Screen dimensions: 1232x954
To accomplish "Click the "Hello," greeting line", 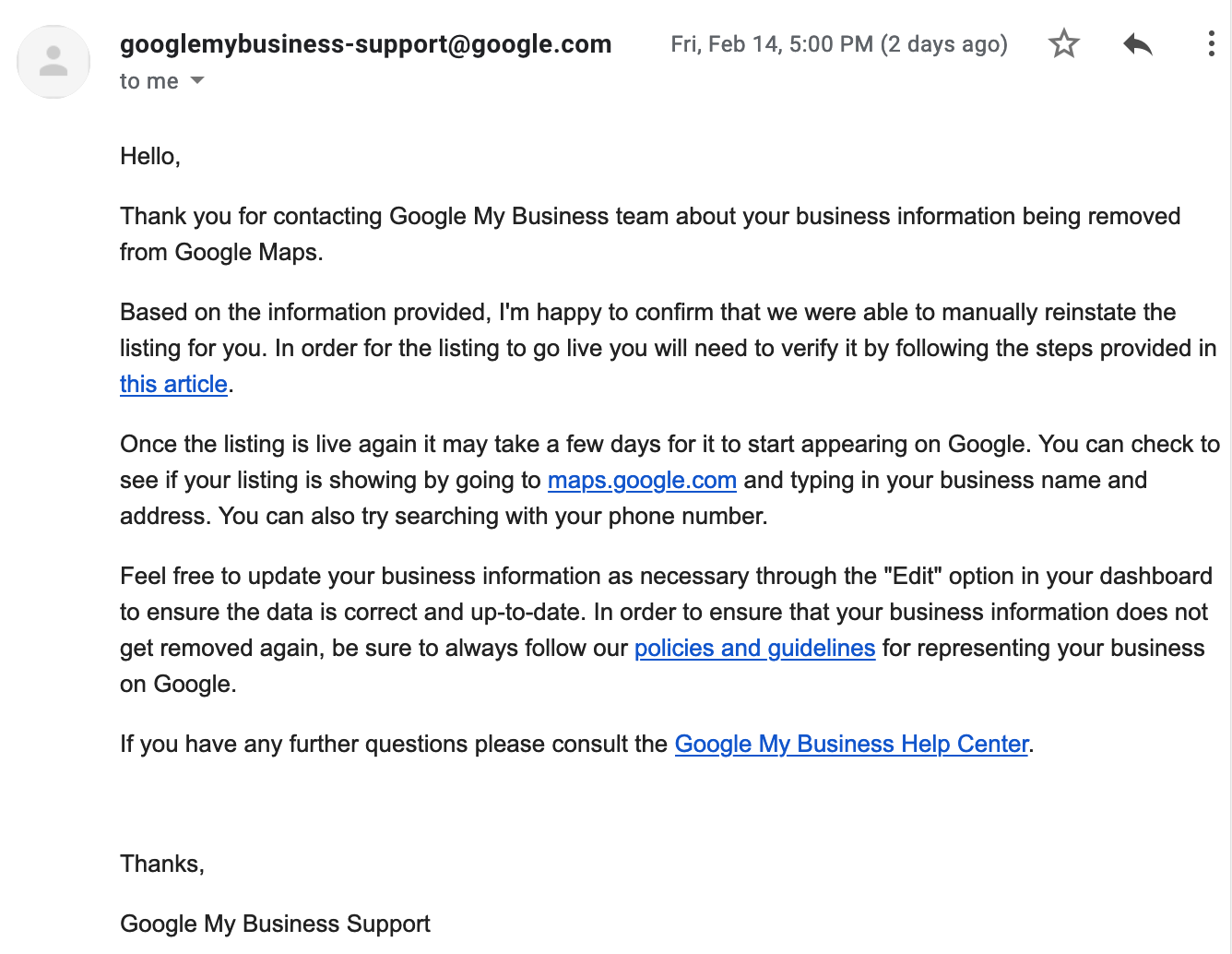I will tap(150, 156).
